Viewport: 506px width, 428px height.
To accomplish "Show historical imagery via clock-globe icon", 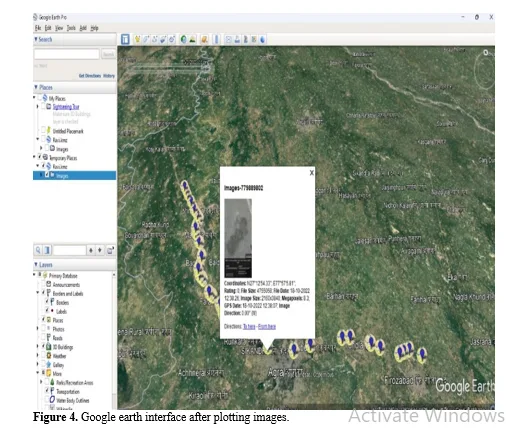I will tap(183, 39).
